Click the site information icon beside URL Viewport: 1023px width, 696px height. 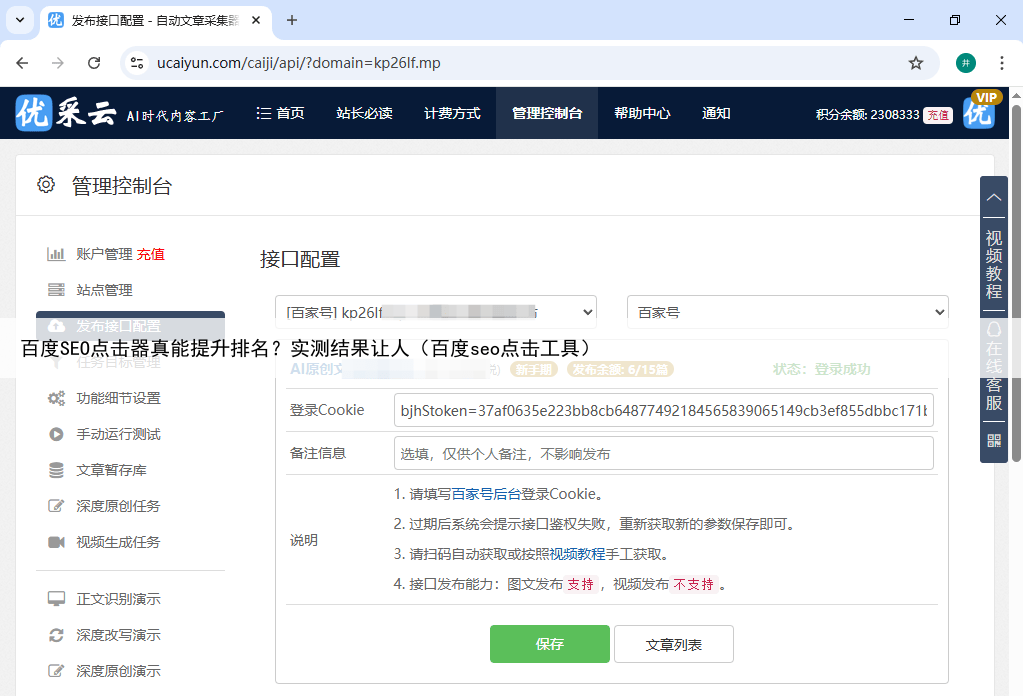138,63
